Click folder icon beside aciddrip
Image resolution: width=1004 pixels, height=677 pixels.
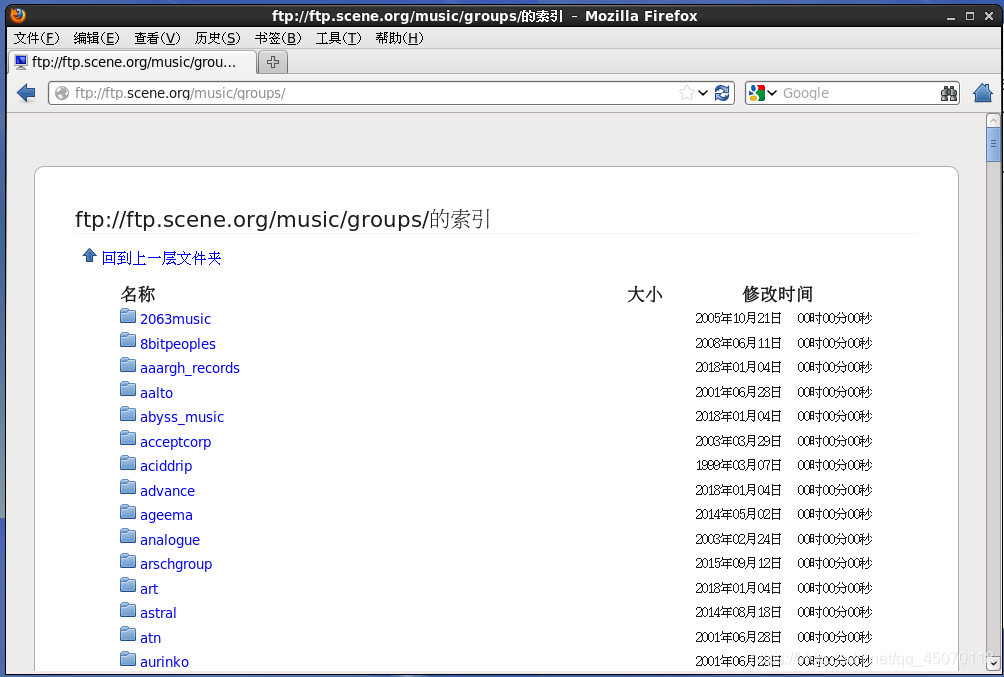128,463
